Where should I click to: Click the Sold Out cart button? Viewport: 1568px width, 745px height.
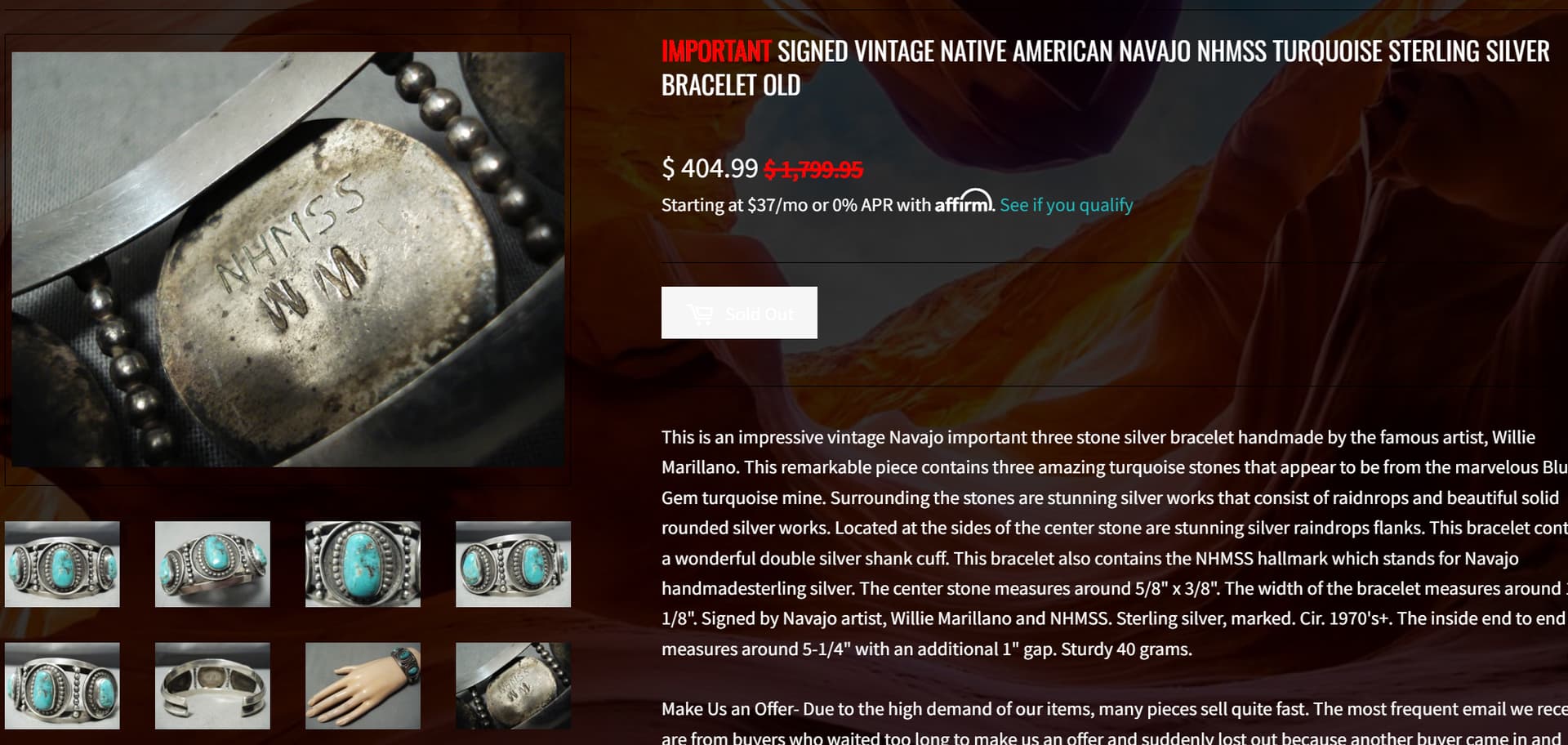739,313
